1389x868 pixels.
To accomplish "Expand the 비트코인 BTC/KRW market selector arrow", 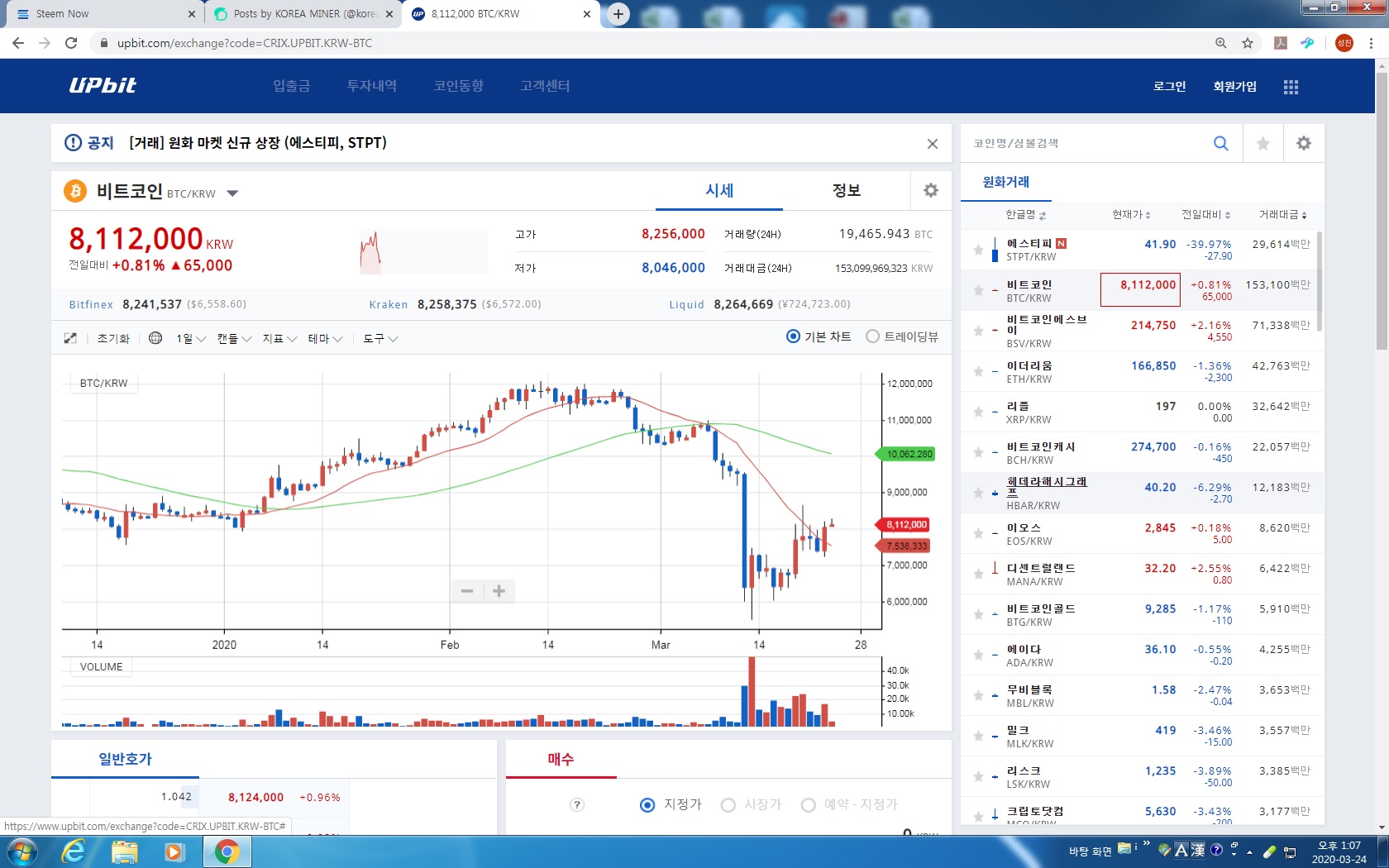I will click(x=232, y=193).
